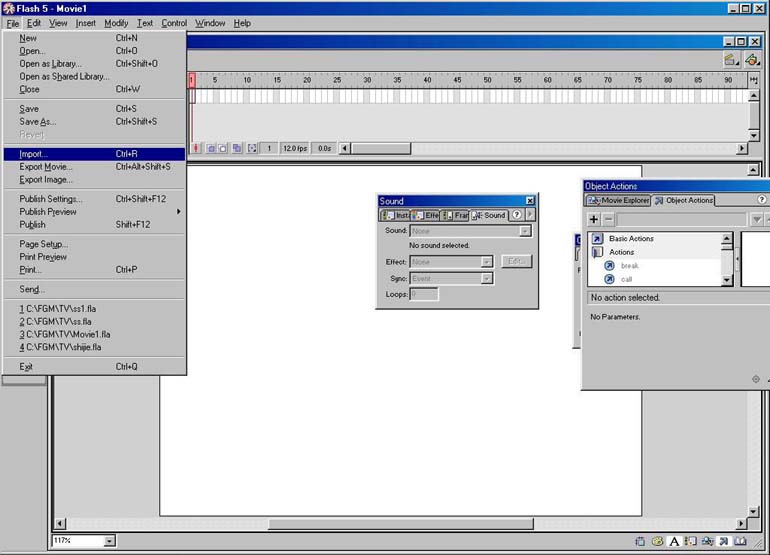Click the Edit Symbols icon above the timeline

pos(752,60)
